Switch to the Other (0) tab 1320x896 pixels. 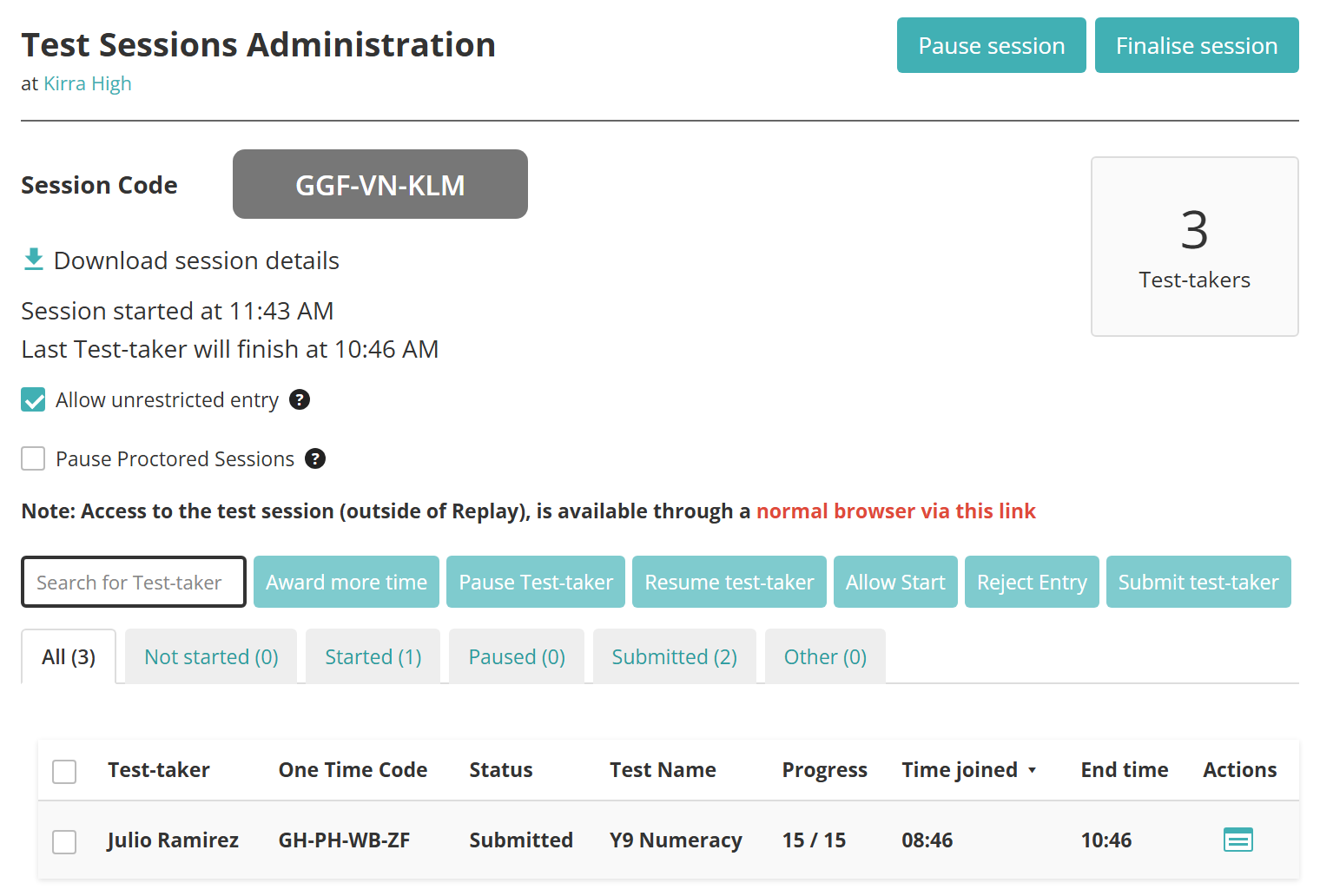coord(825,656)
